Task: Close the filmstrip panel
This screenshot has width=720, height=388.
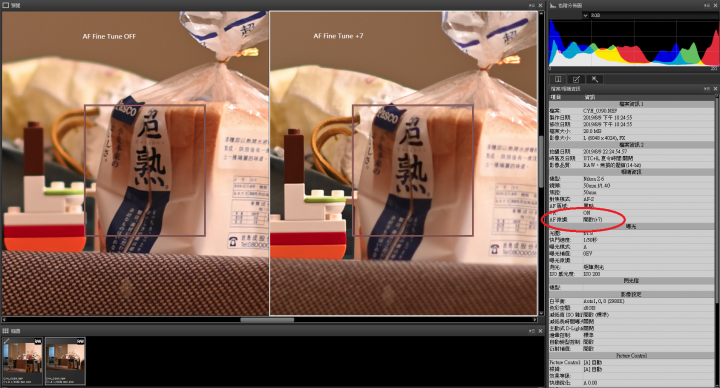Action: 540,331
